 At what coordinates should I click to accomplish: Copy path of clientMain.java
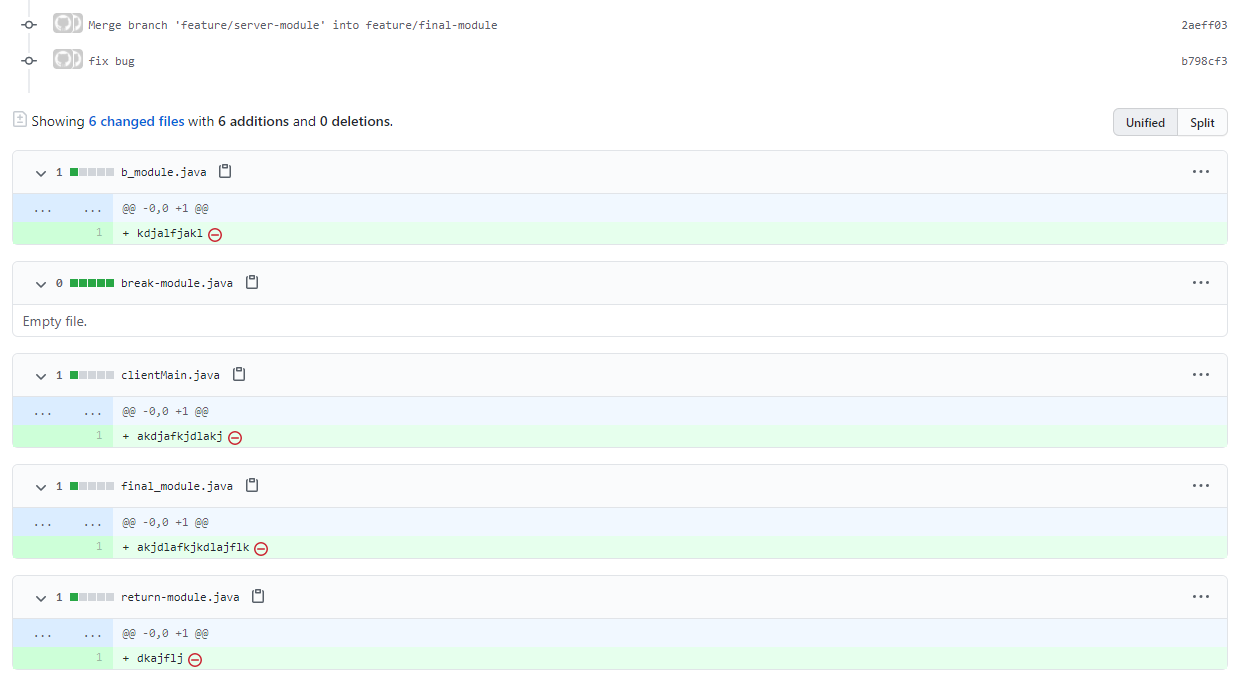239,375
